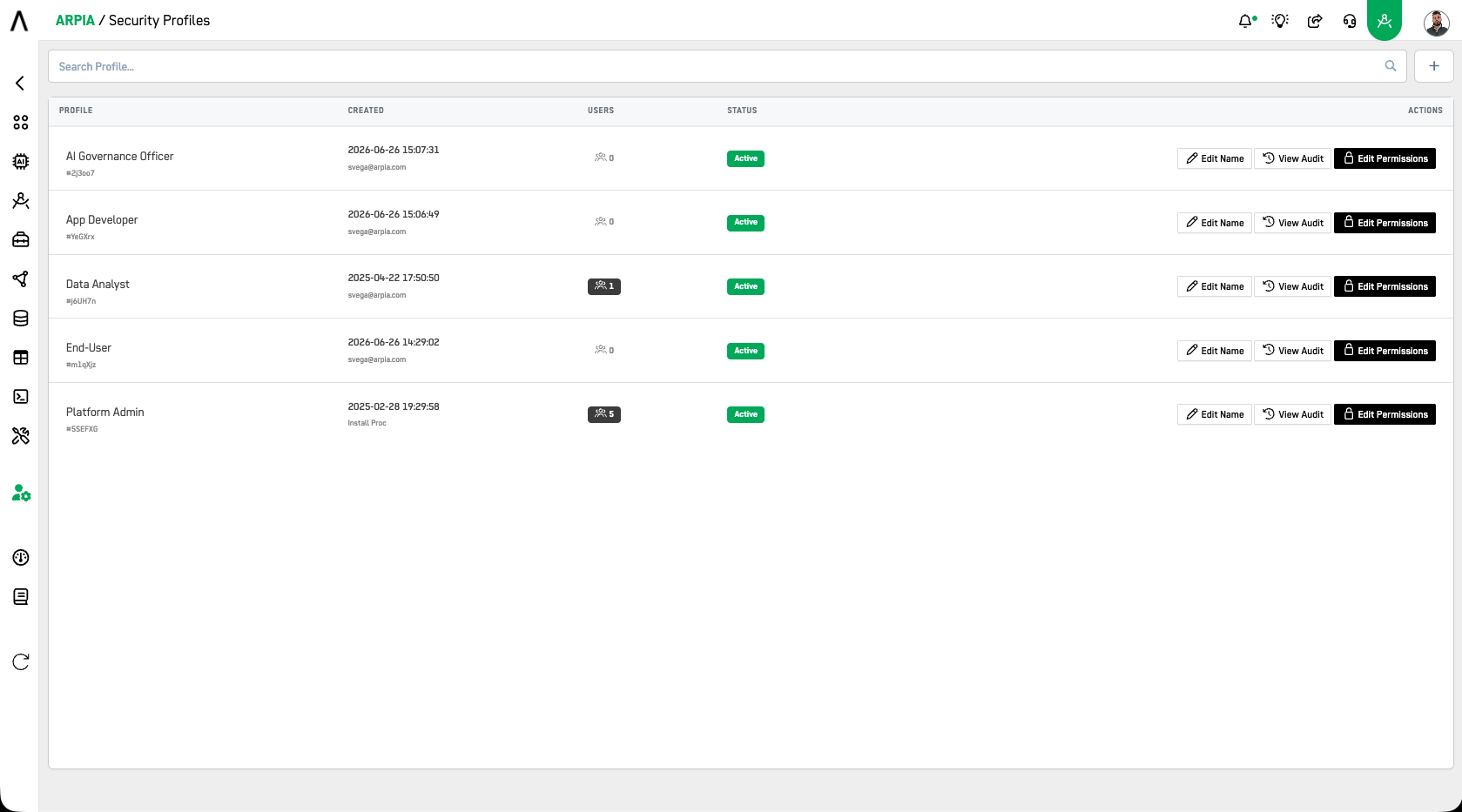
Task: Edit Permissions for Data Analyst
Action: [1385, 286]
